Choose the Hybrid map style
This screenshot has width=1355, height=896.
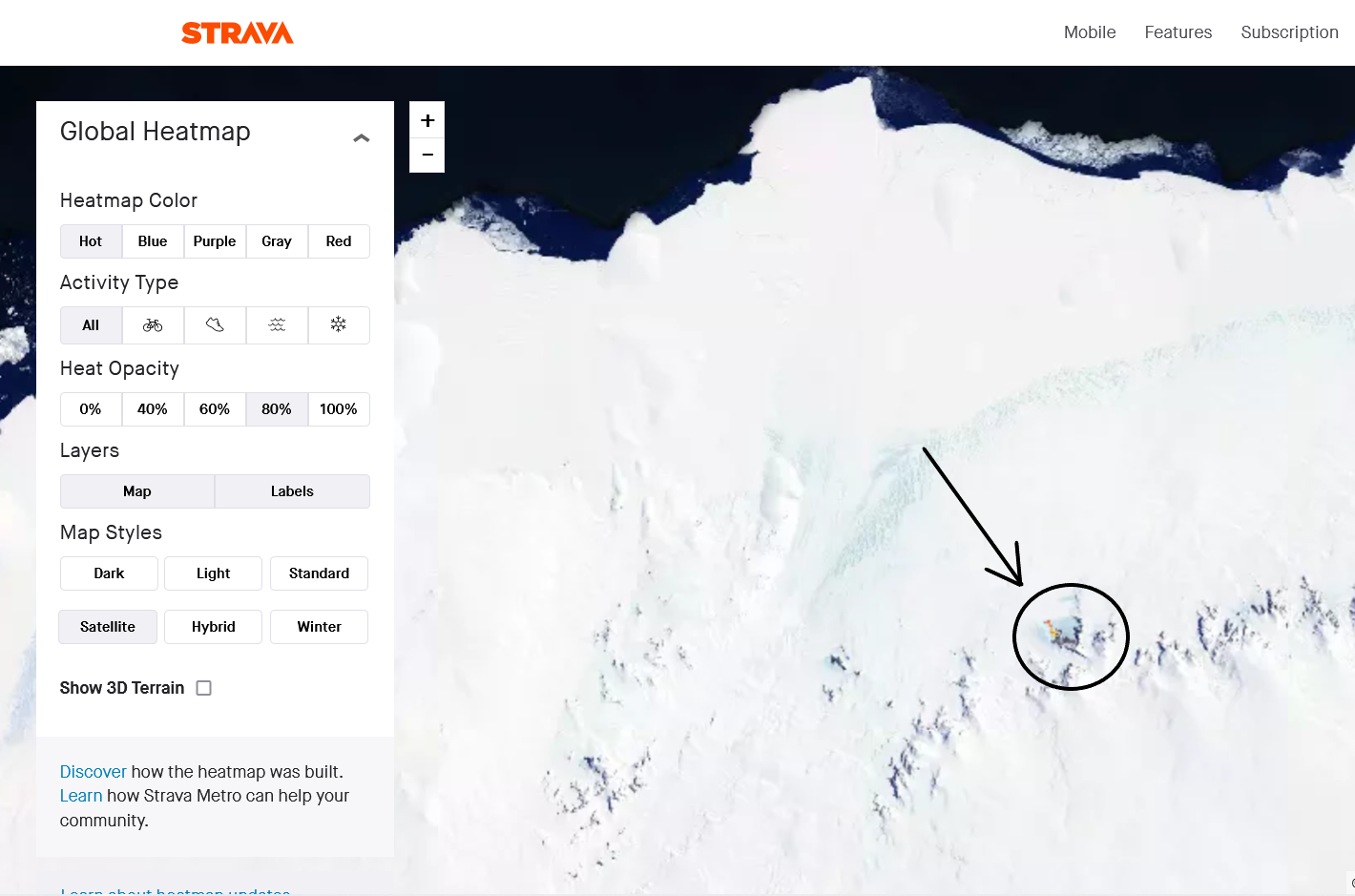213,627
